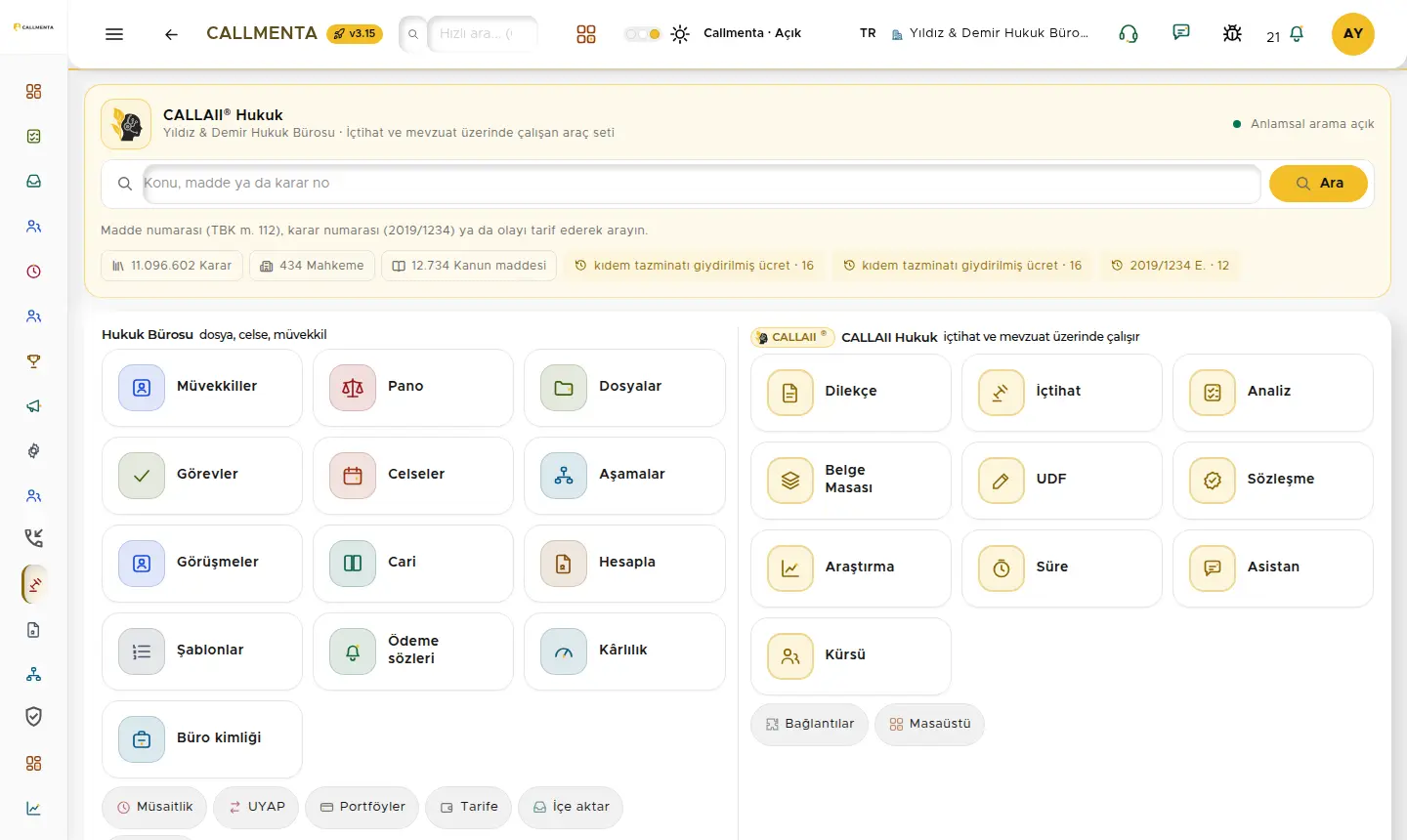Open the headset support icon

pyautogui.click(x=1129, y=34)
